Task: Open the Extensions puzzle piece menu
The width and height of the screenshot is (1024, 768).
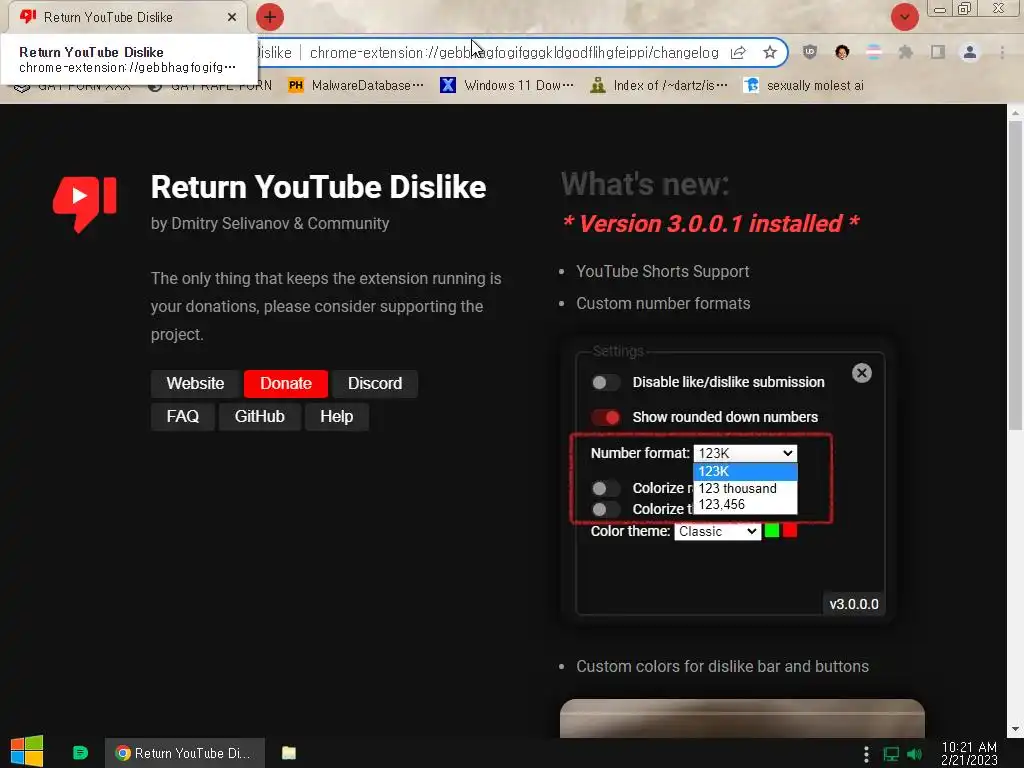Action: (x=905, y=52)
